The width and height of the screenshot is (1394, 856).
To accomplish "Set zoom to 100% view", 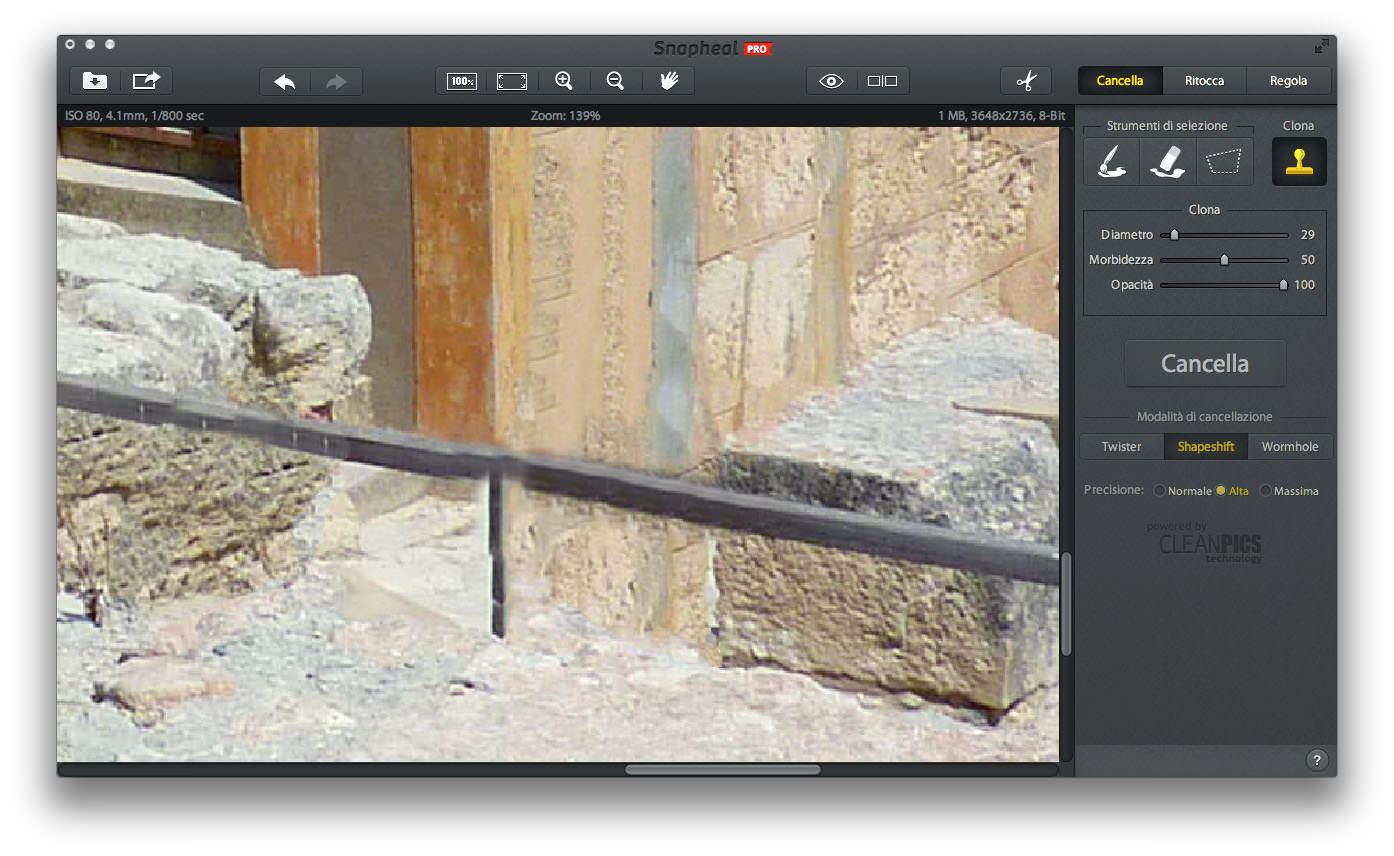I will (462, 81).
